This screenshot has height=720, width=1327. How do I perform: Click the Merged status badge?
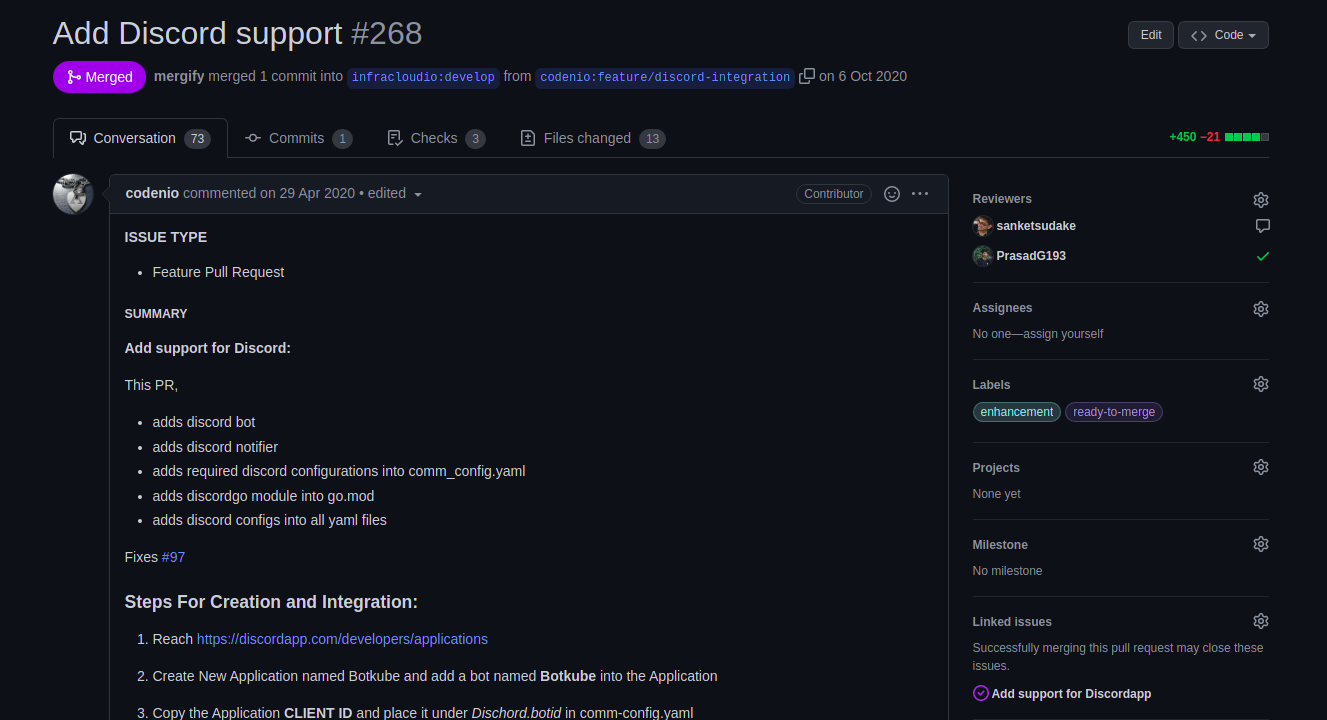(x=99, y=77)
